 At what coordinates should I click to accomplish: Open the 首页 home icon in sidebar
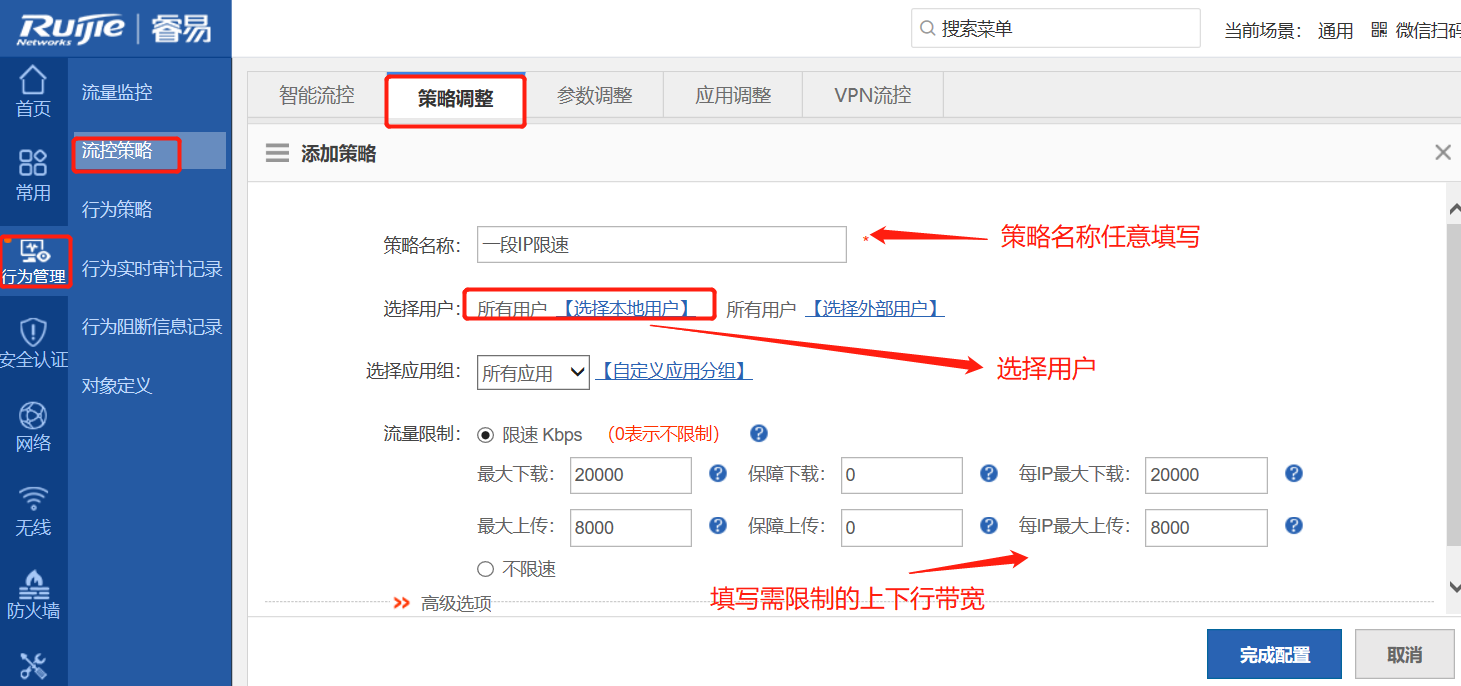point(33,82)
